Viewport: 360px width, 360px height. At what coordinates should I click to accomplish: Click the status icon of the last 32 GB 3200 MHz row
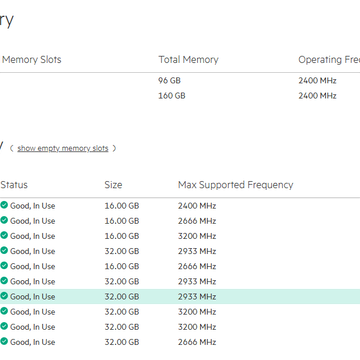point(4,327)
